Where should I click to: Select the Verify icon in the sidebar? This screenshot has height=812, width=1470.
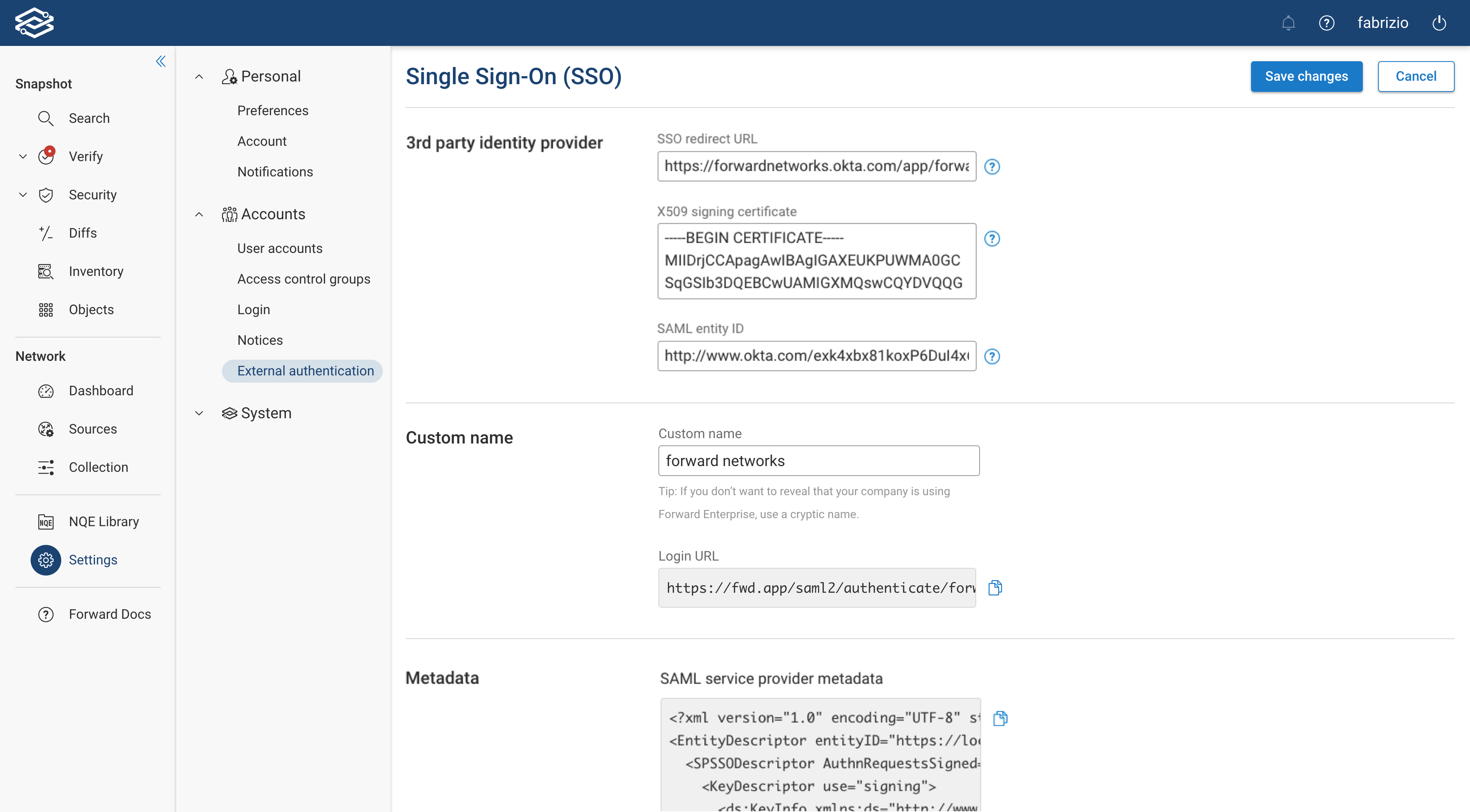pyautogui.click(x=46, y=156)
